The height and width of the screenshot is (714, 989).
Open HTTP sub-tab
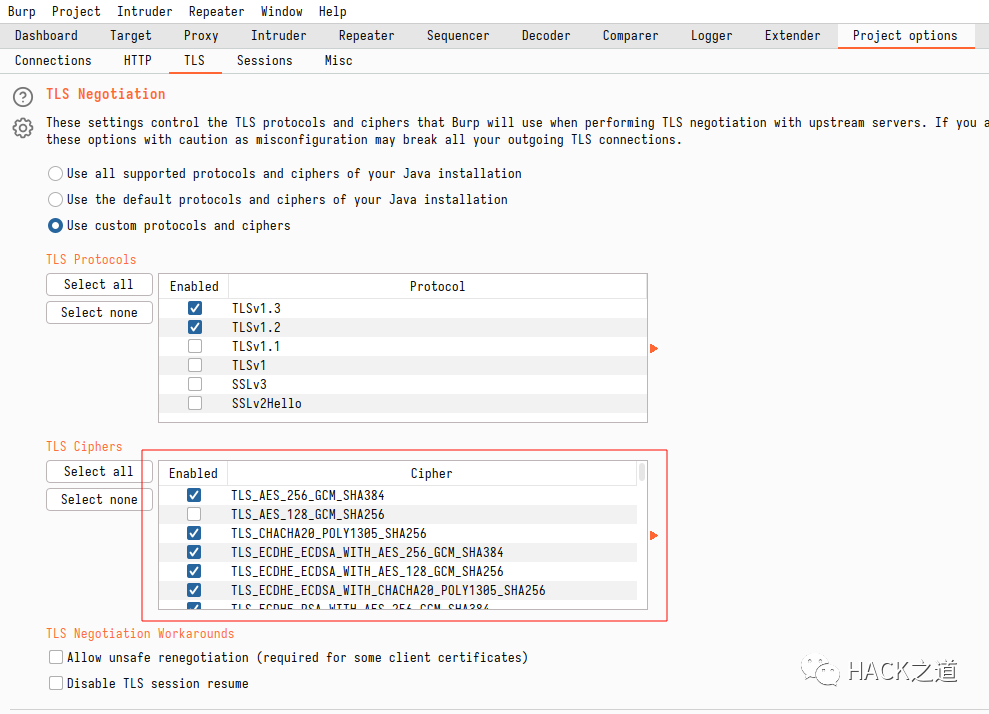[138, 61]
